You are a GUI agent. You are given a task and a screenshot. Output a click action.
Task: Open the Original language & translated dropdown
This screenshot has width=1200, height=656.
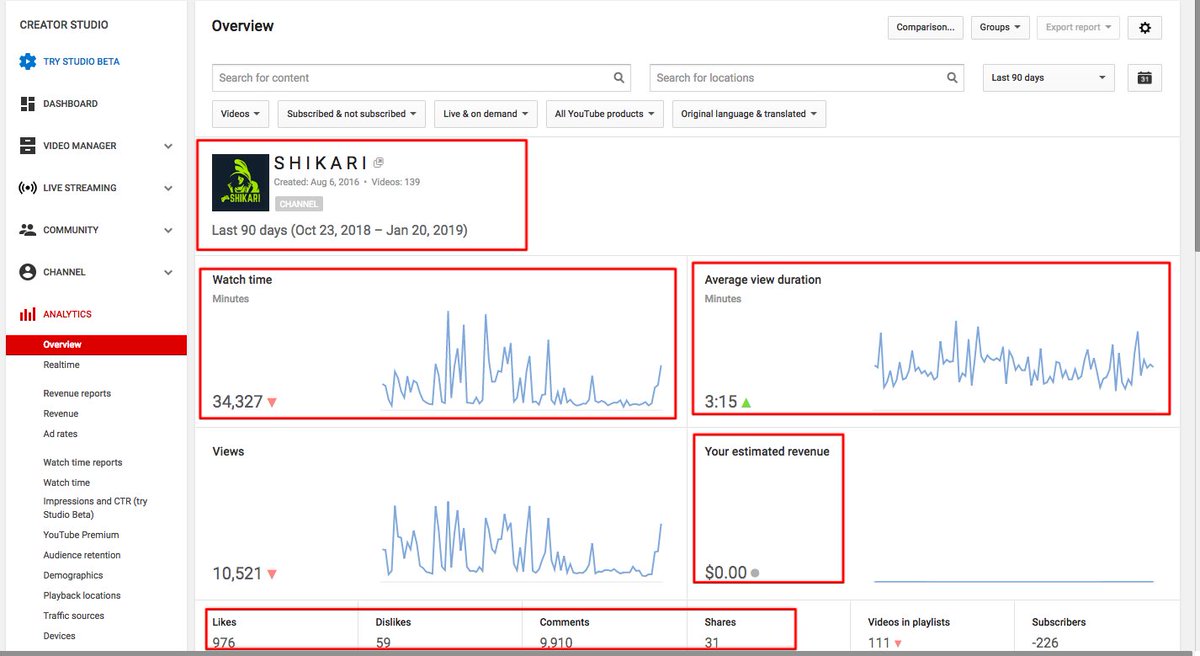tap(749, 114)
